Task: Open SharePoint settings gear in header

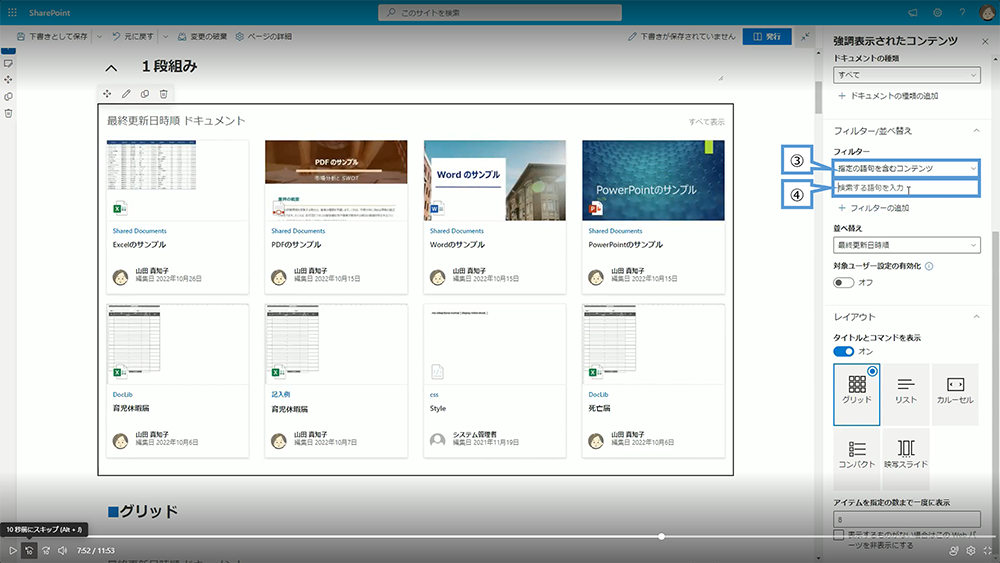Action: tap(938, 12)
